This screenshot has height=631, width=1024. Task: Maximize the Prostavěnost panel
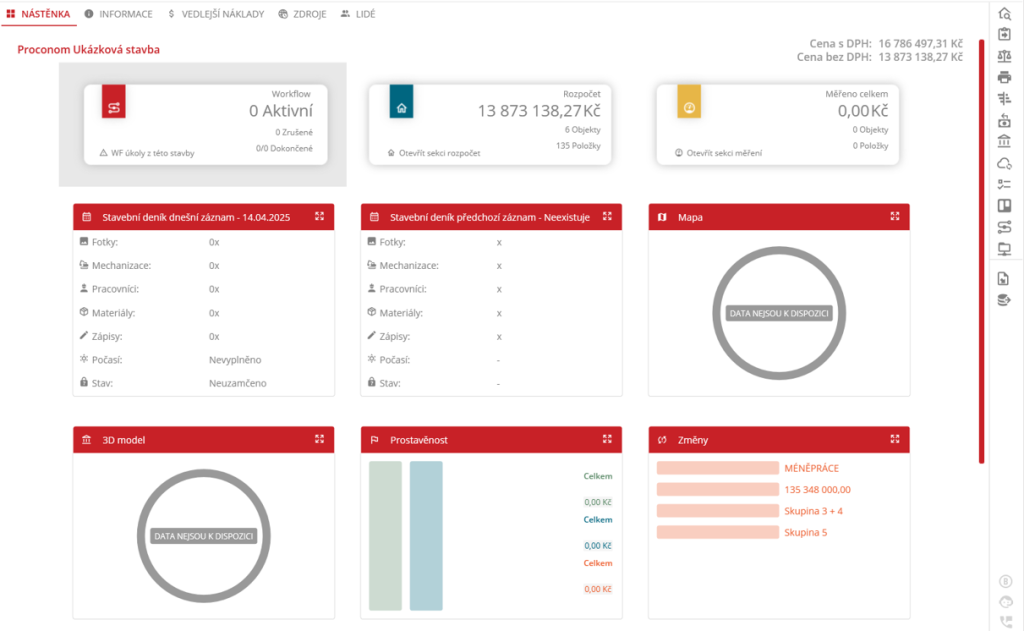tap(607, 439)
